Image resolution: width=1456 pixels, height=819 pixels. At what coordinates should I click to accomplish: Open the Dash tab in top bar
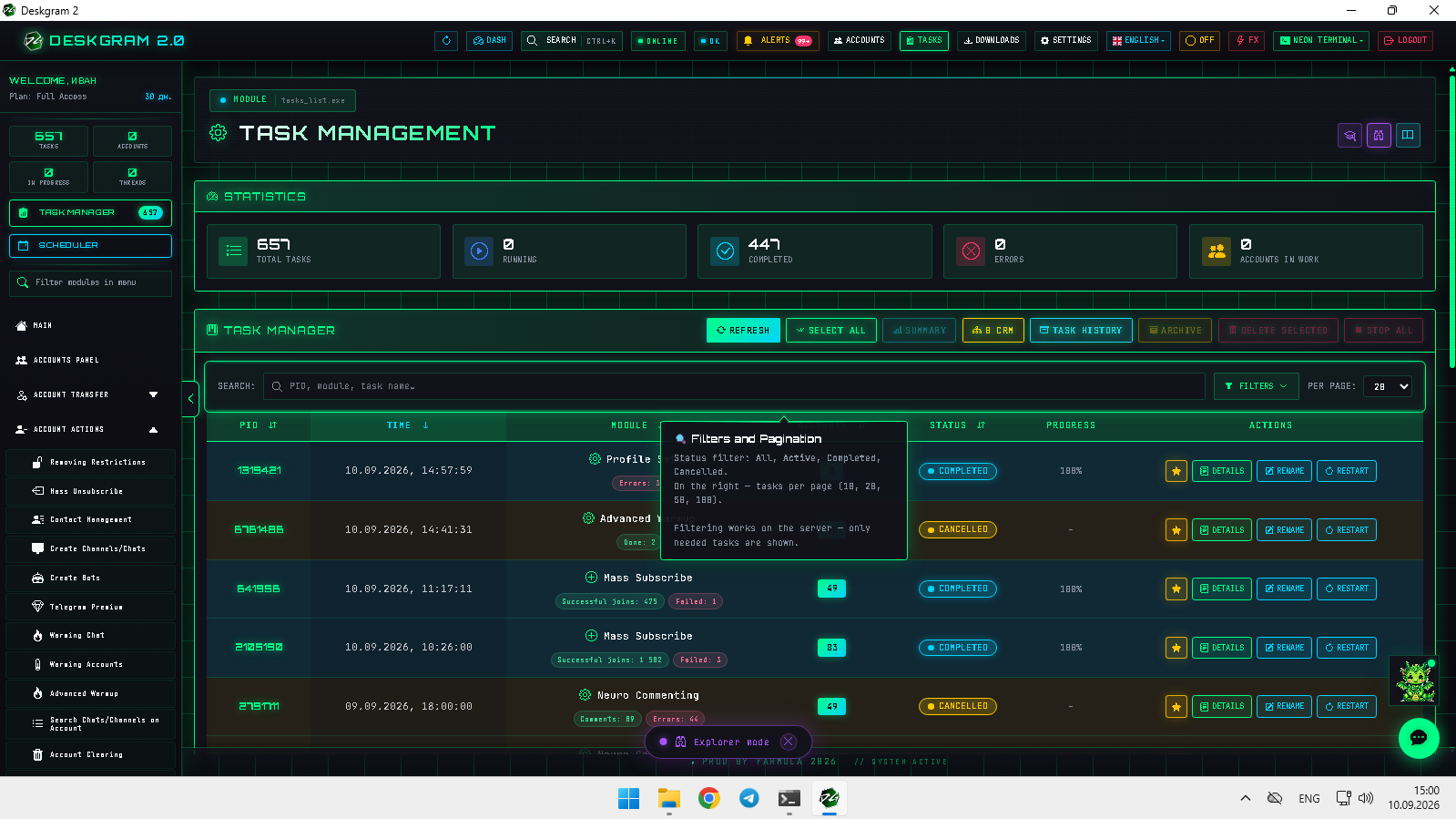[x=490, y=40]
